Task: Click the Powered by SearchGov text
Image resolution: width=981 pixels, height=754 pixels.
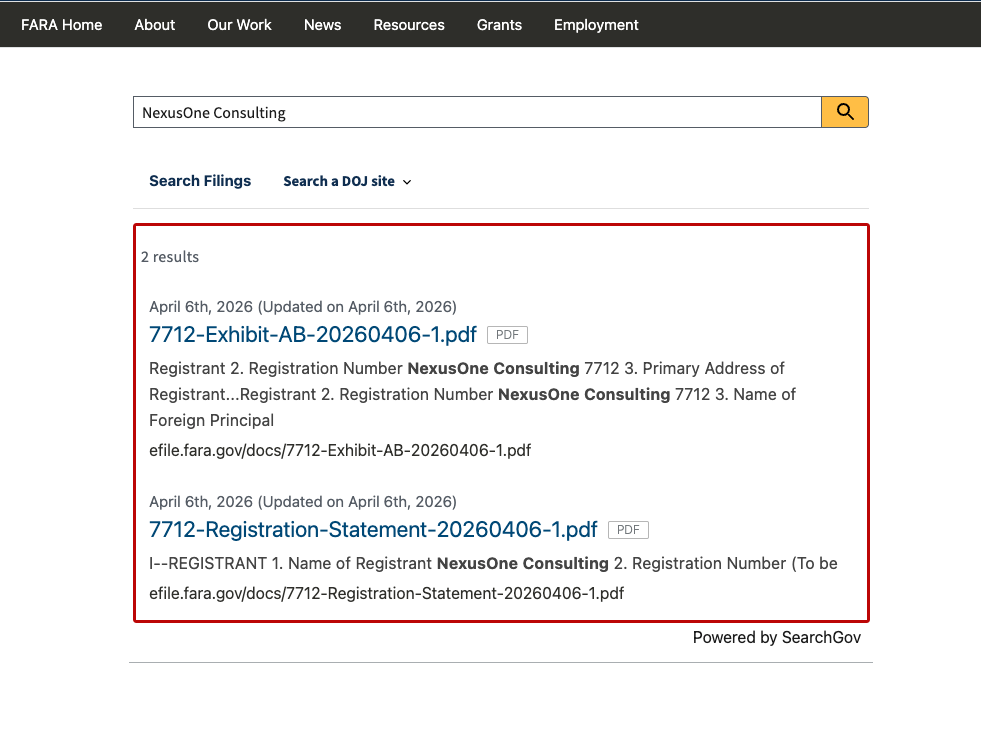Action: [776, 637]
